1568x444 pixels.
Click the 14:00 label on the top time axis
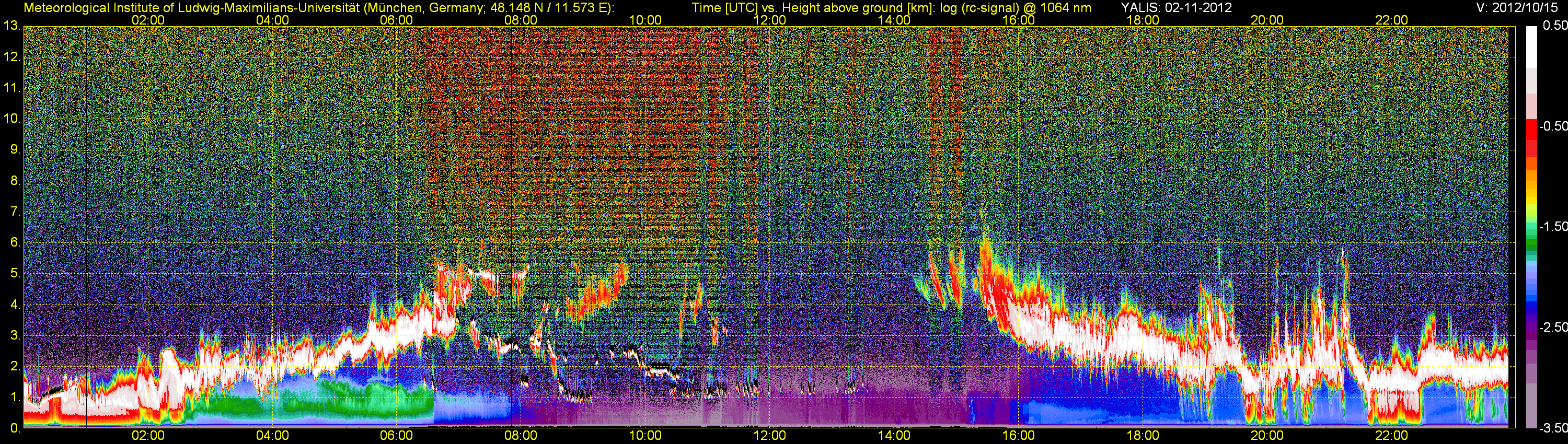(894, 20)
